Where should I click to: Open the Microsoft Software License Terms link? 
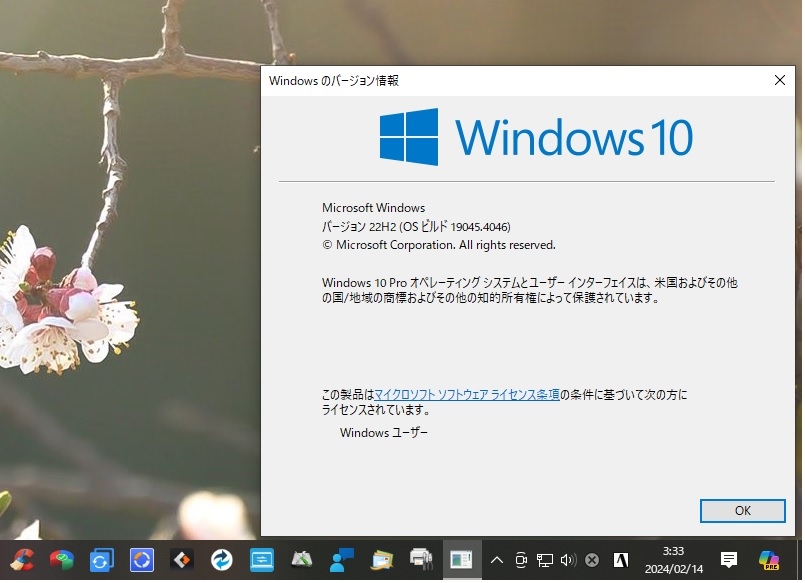468,396
